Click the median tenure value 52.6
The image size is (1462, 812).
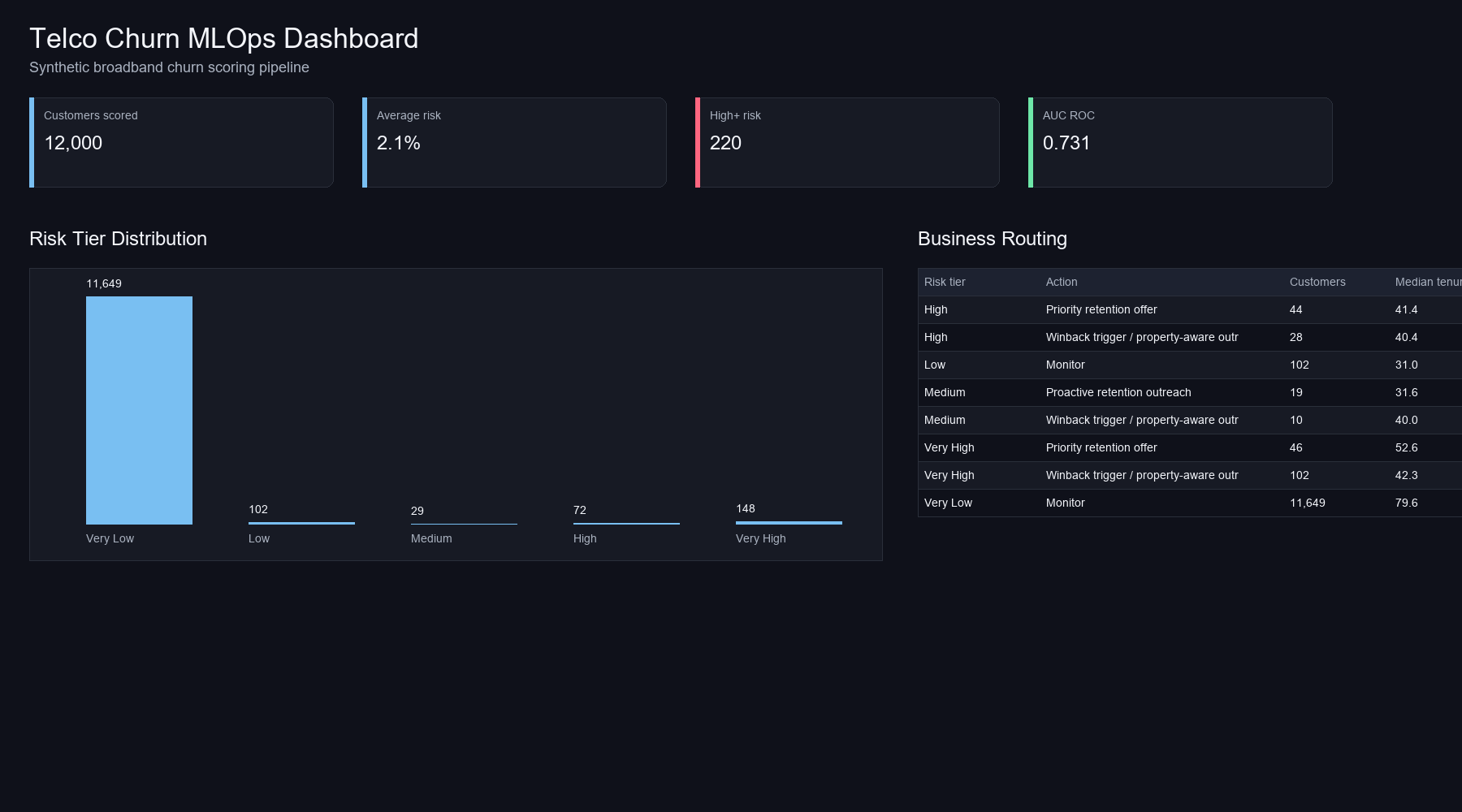tap(1407, 447)
